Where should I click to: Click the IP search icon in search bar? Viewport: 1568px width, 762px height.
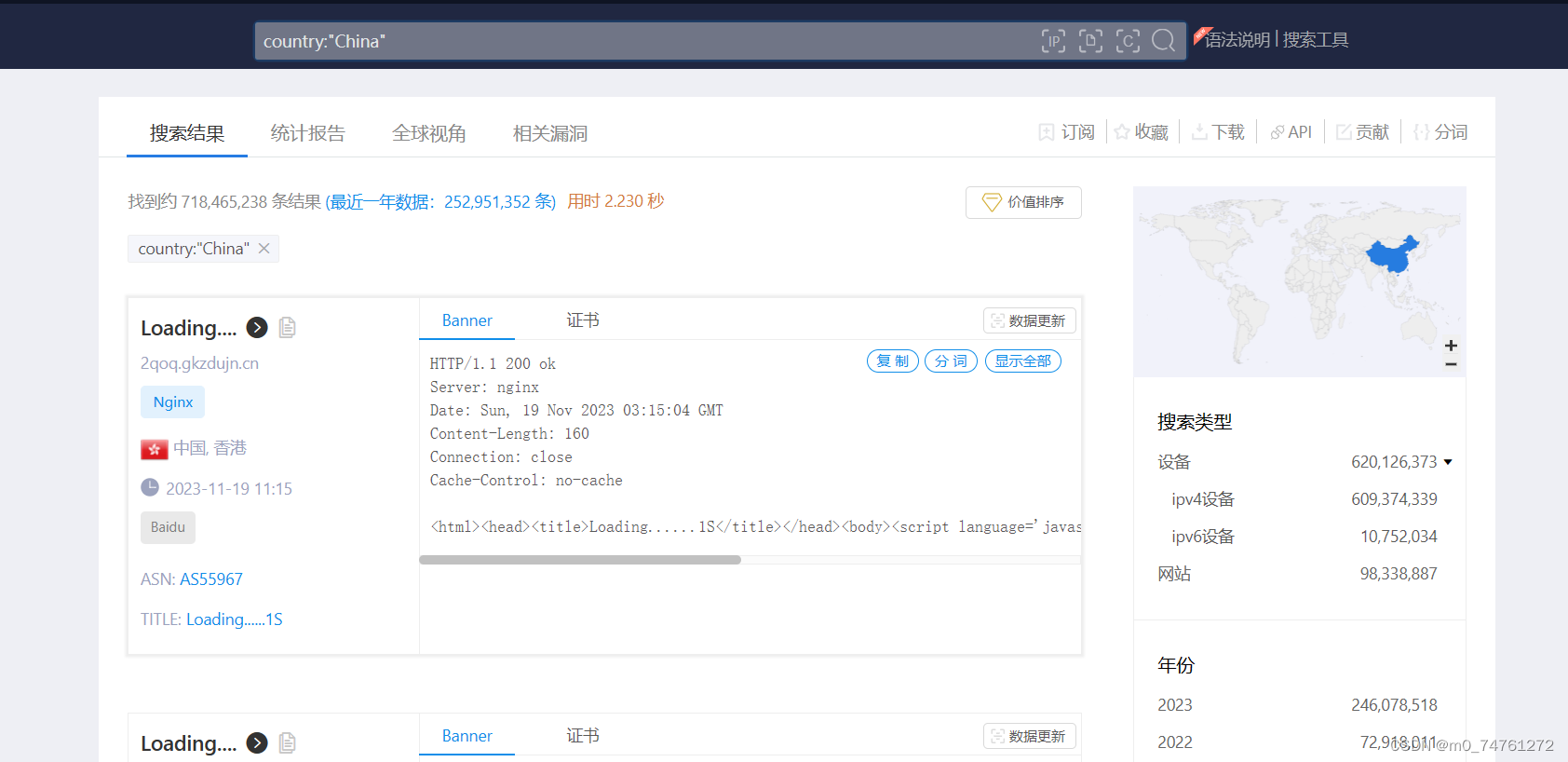click(1053, 41)
